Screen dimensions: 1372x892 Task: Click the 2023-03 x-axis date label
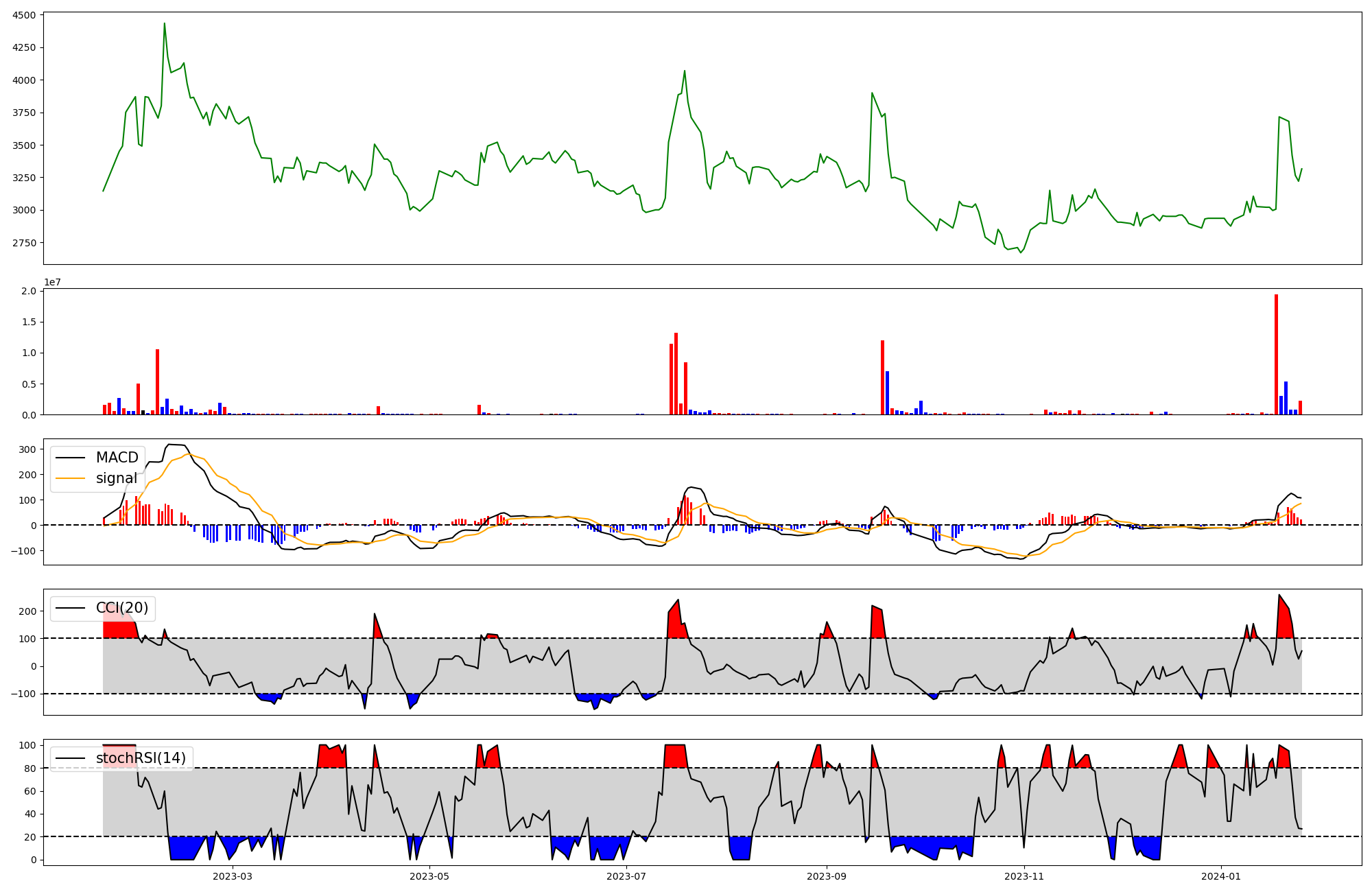tap(233, 876)
